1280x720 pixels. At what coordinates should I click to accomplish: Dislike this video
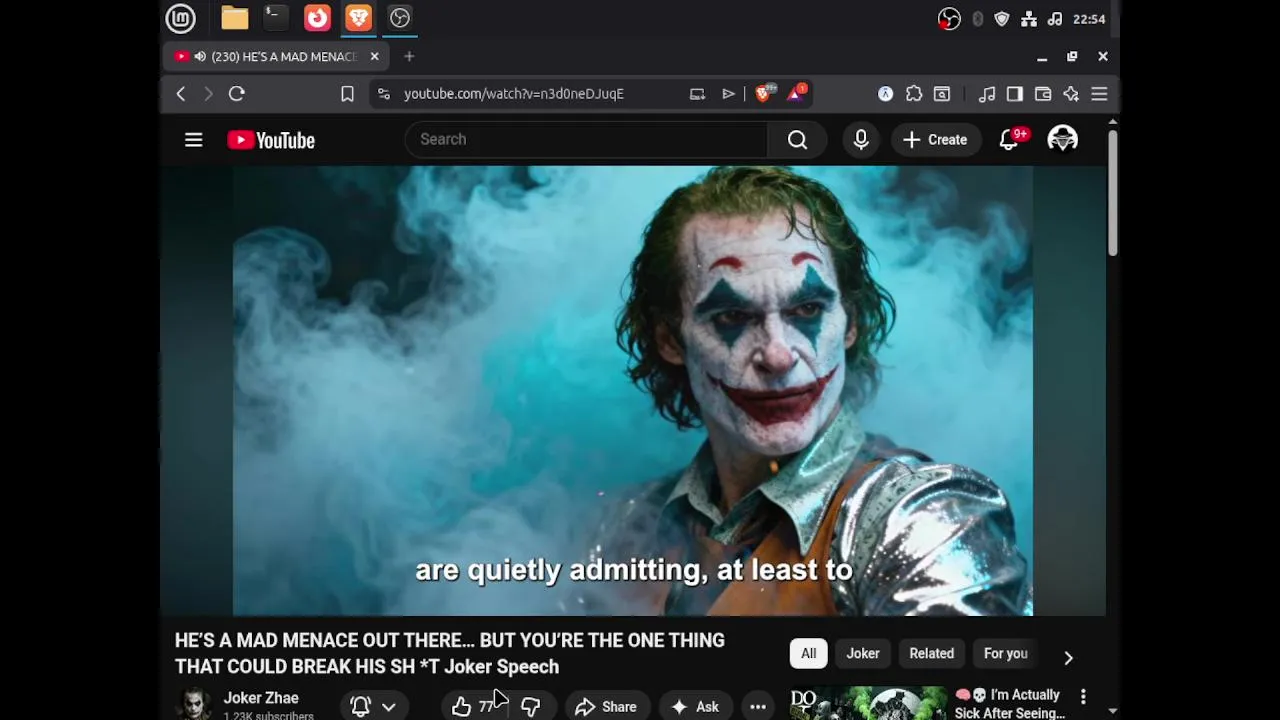[531, 707]
